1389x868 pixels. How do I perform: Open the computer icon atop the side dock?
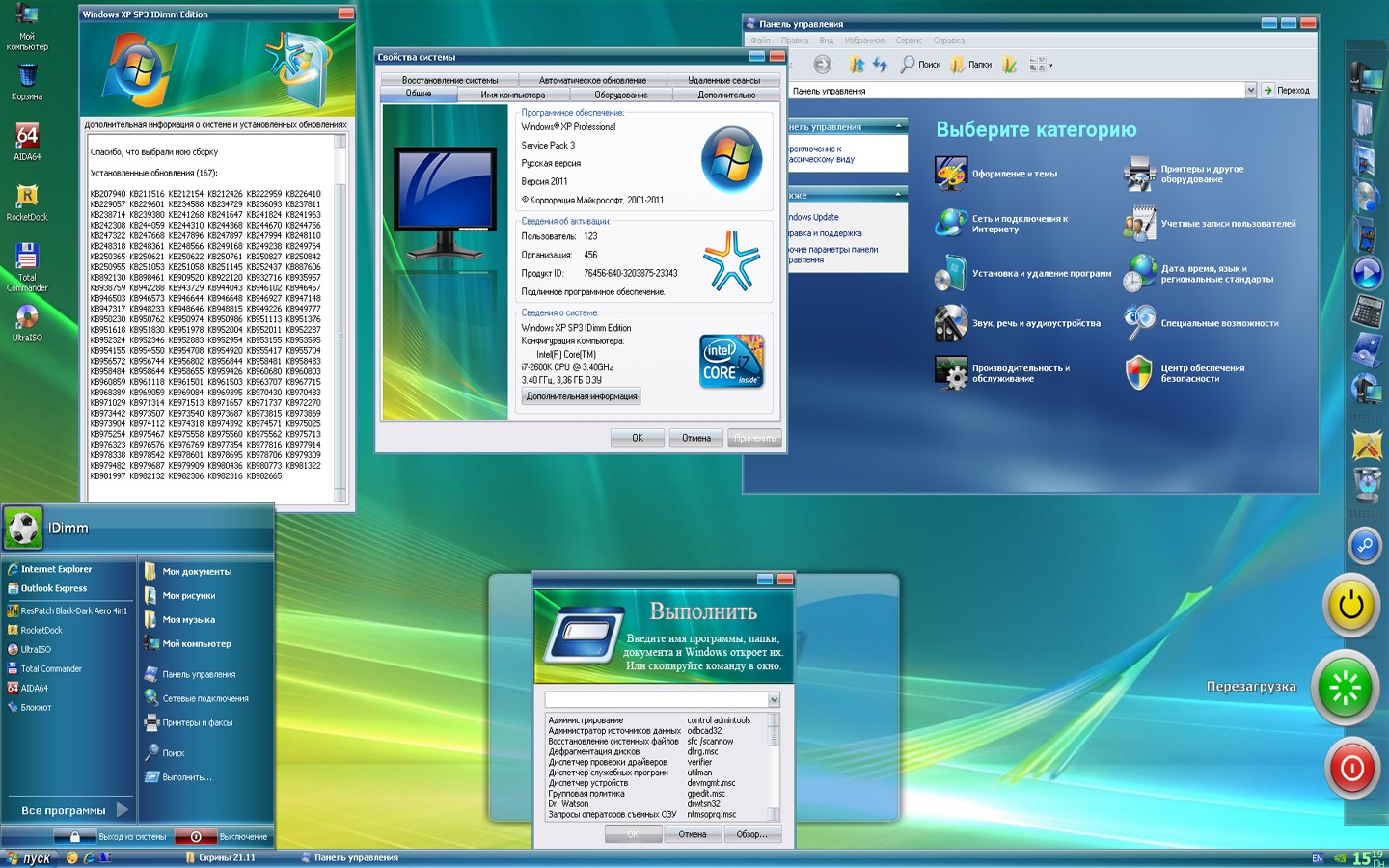click(1367, 75)
